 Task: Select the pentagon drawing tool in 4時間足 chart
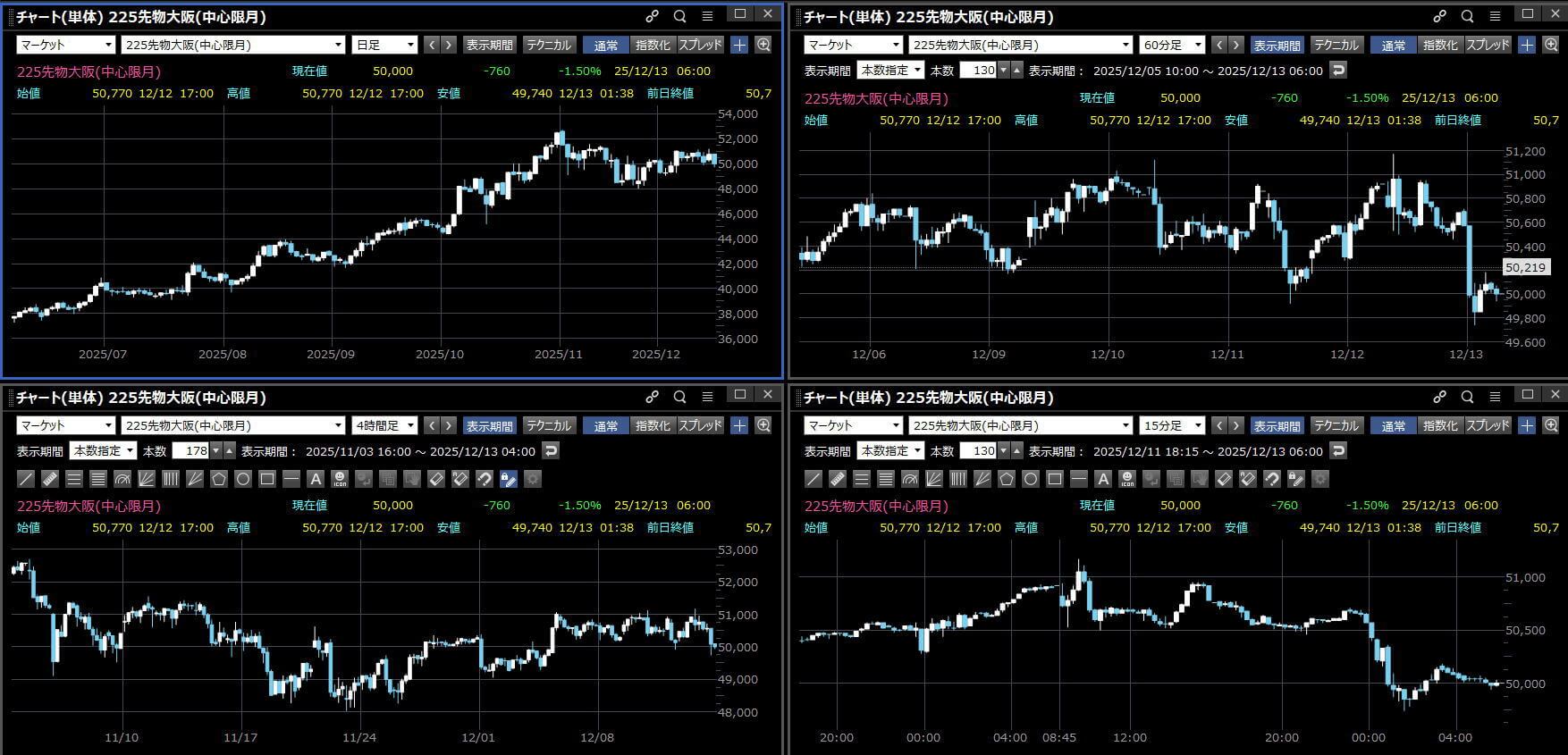pos(219,479)
